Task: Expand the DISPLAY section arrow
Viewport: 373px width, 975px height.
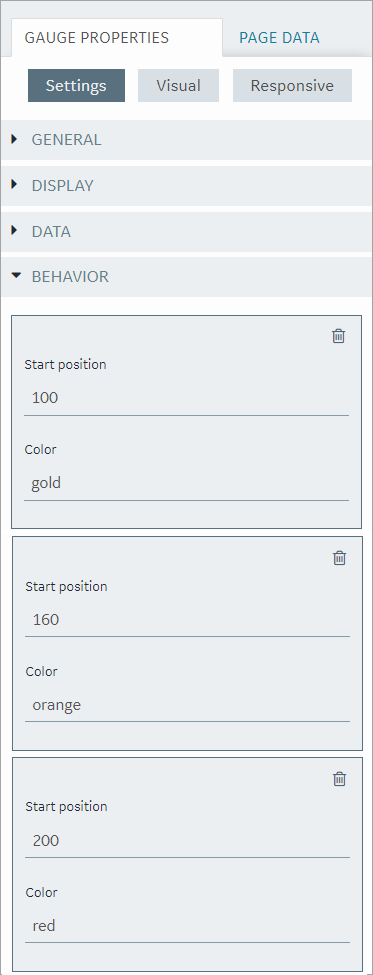Action: click(x=15, y=185)
